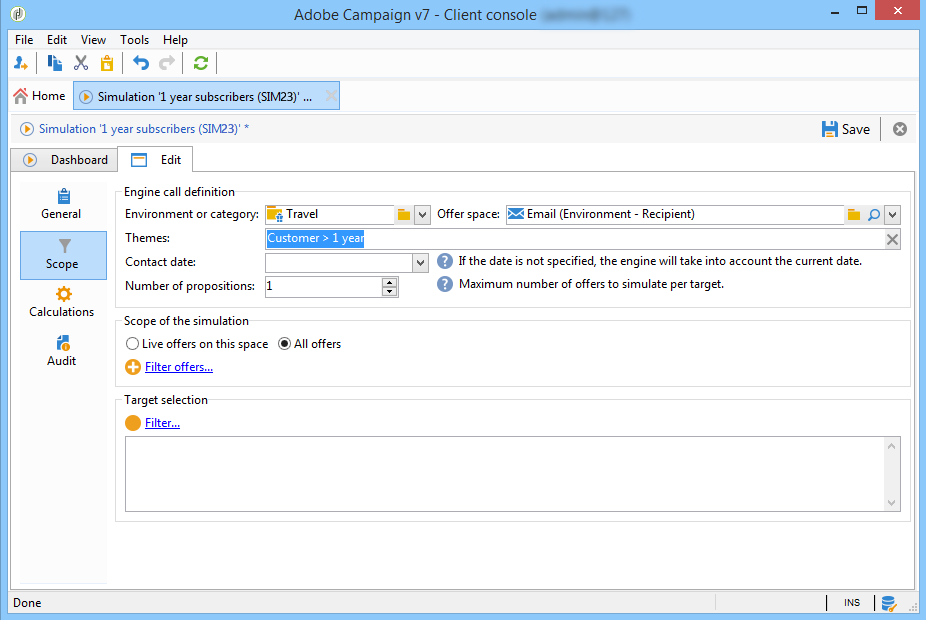Click the orange circle beside Filter...
Screen dimensions: 938x632
[133, 423]
